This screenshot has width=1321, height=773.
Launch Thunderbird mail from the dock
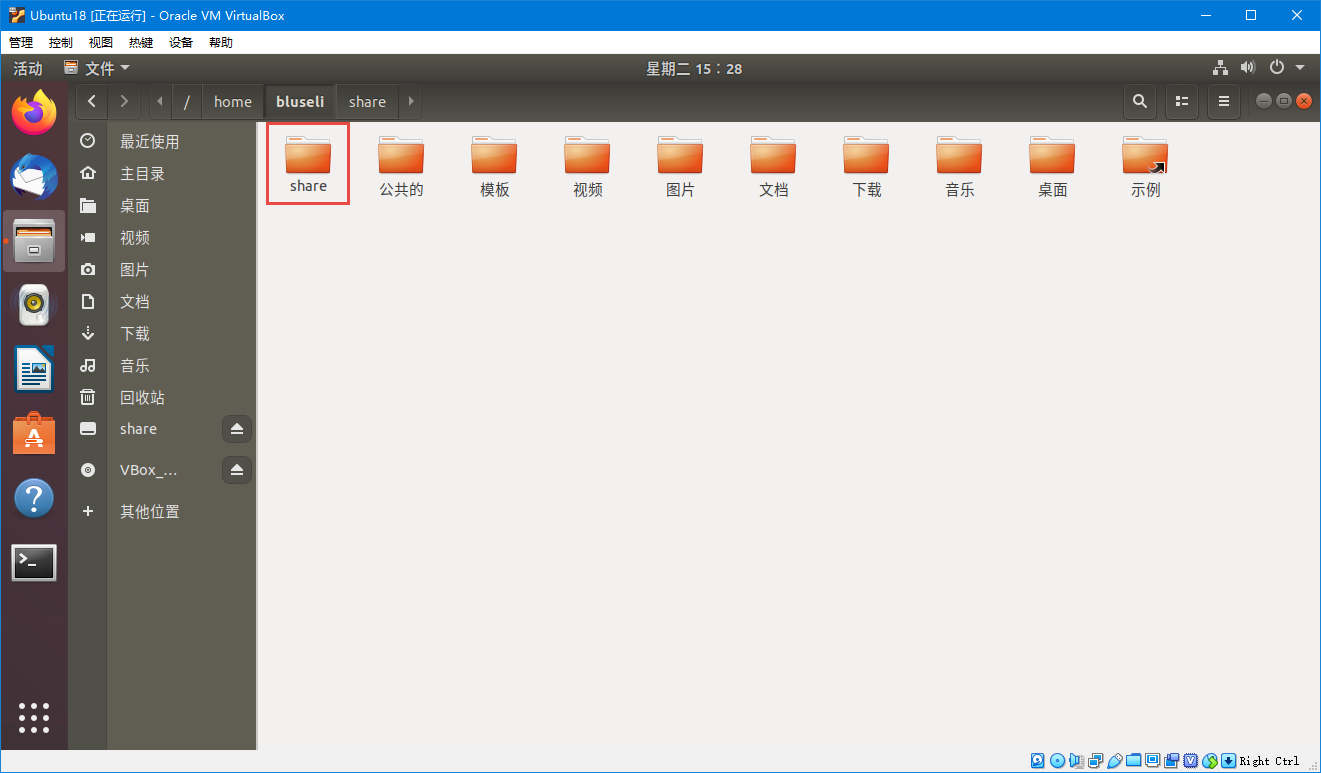(x=34, y=177)
